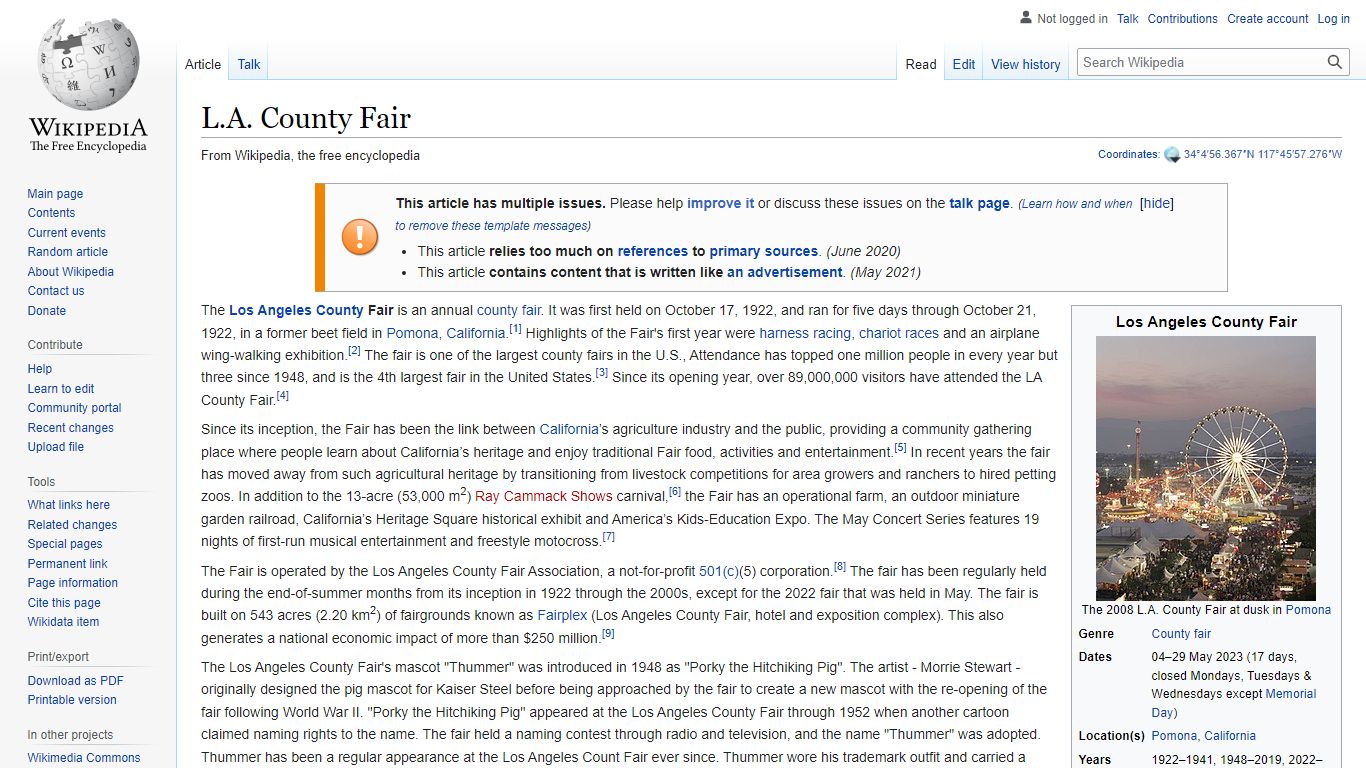Viewport: 1366px width, 768px height.
Task: Open the Page information link
Action: pyautogui.click(x=72, y=583)
